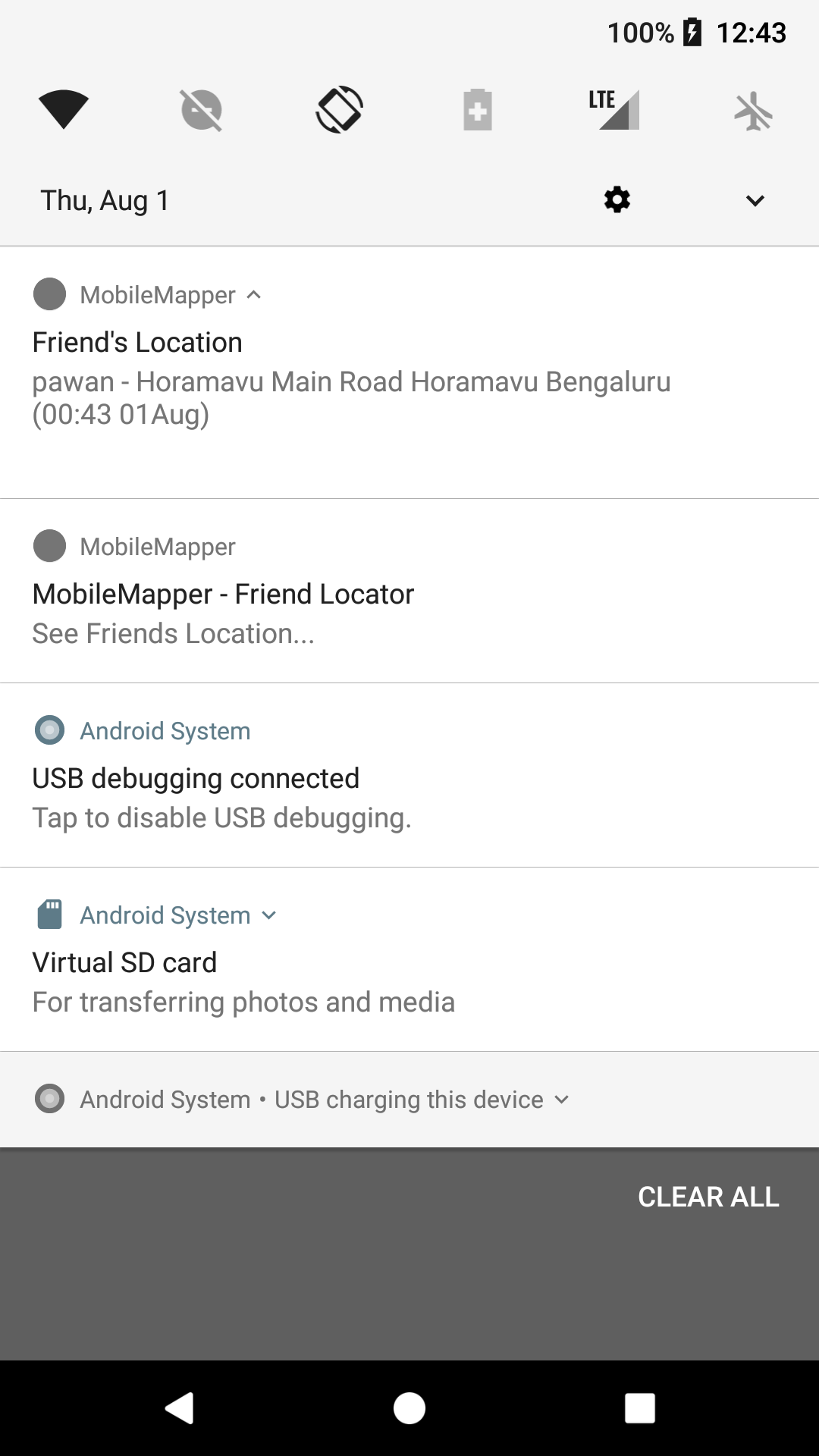Expand the full quick settings panel

point(754,199)
